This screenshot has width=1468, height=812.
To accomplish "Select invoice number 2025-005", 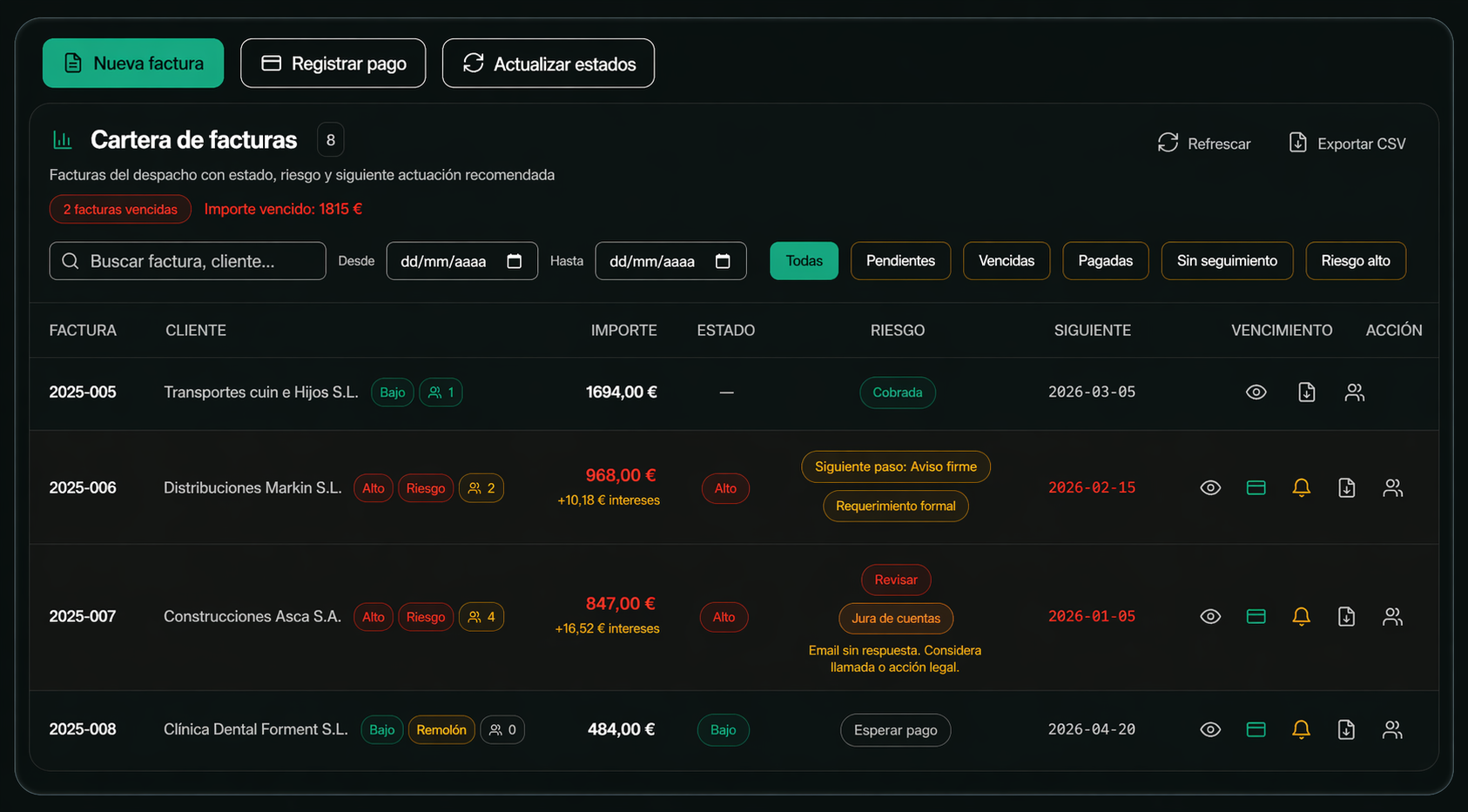I will [83, 393].
